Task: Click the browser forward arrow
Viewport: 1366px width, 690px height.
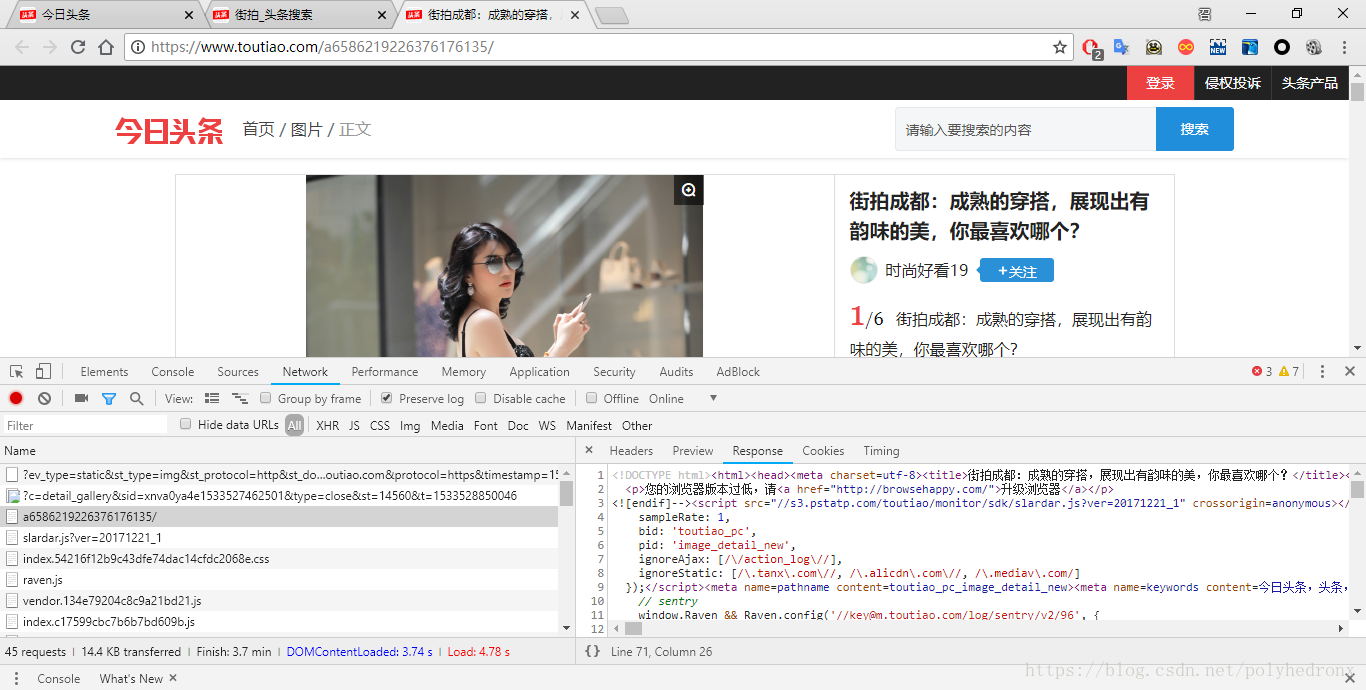Action: (x=50, y=47)
